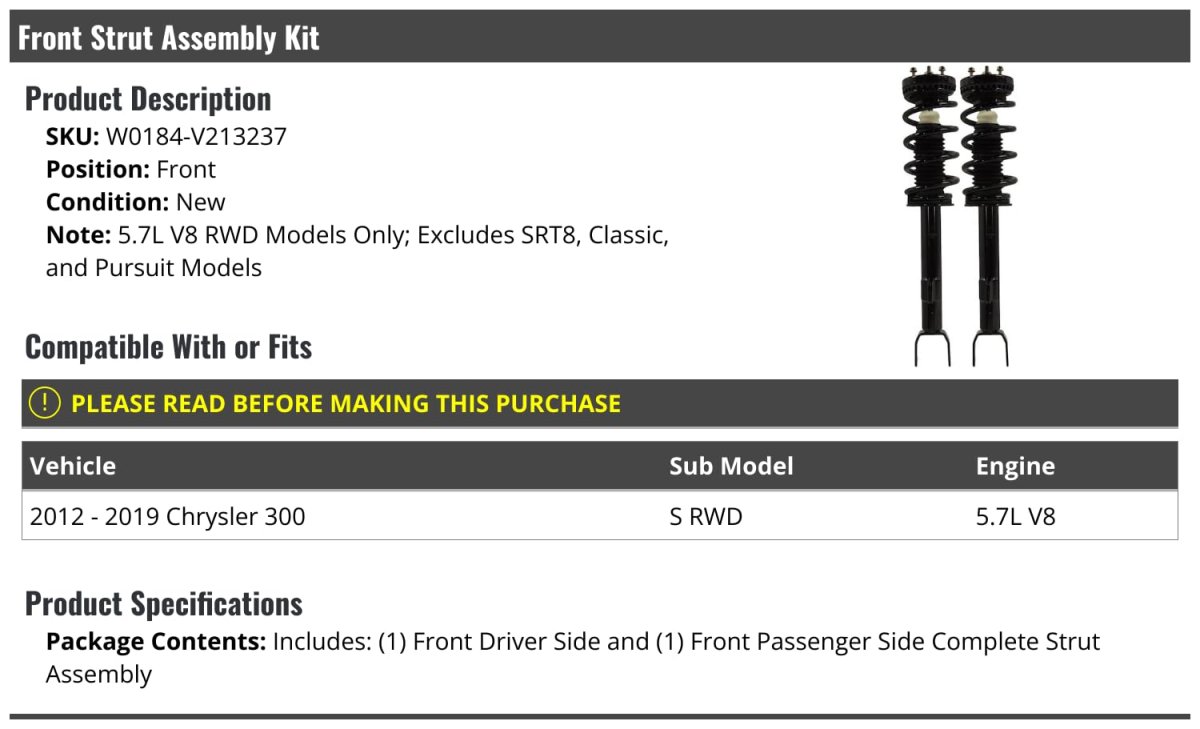Click the right strut in the product photo
Screen dimensions: 1200x729
[x=989, y=215]
